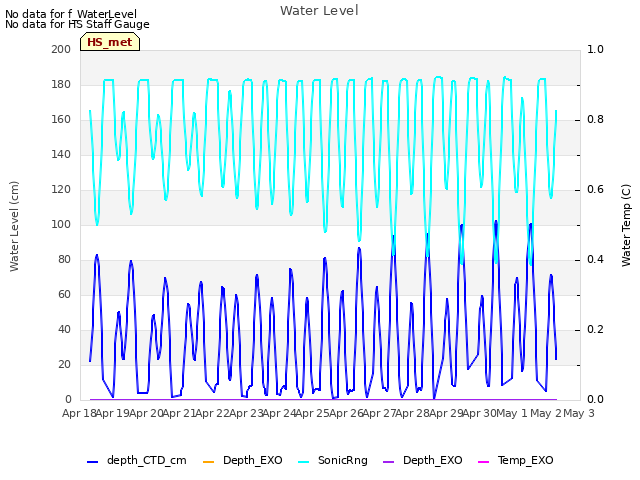Click the Apr 27 date label
Viewport: 640px width, 480px height.
pos(379,413)
